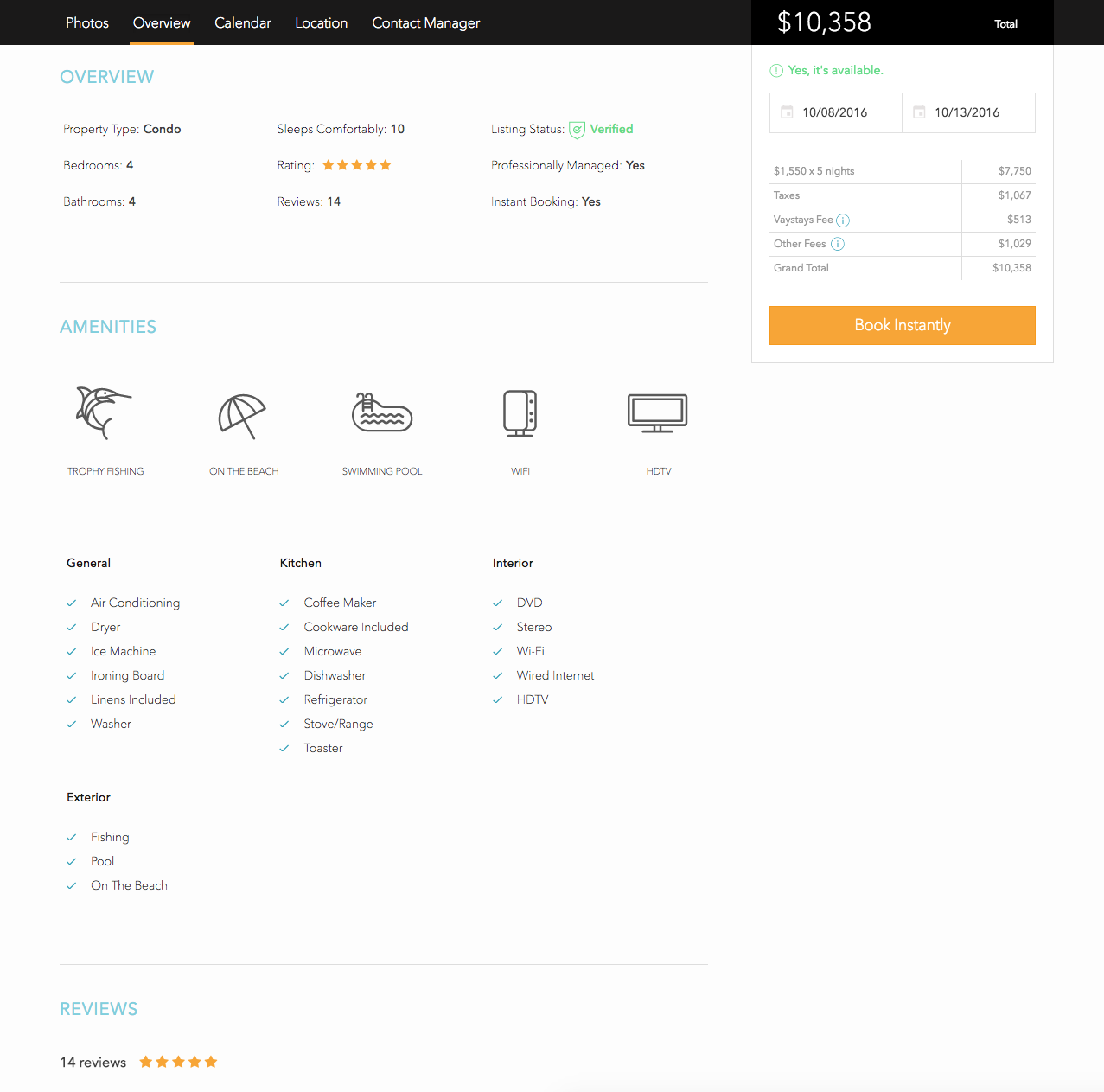Select the Overview tab
Image resolution: width=1104 pixels, height=1092 pixels.
click(162, 23)
